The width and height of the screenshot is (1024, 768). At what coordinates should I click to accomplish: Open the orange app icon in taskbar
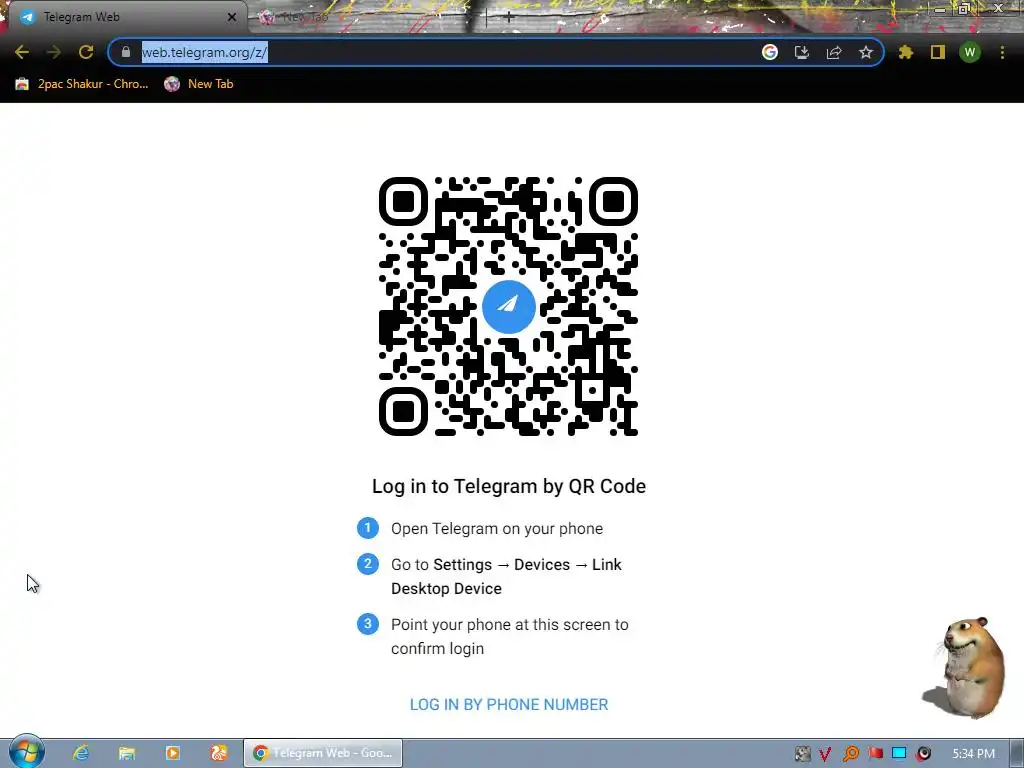tap(219, 753)
